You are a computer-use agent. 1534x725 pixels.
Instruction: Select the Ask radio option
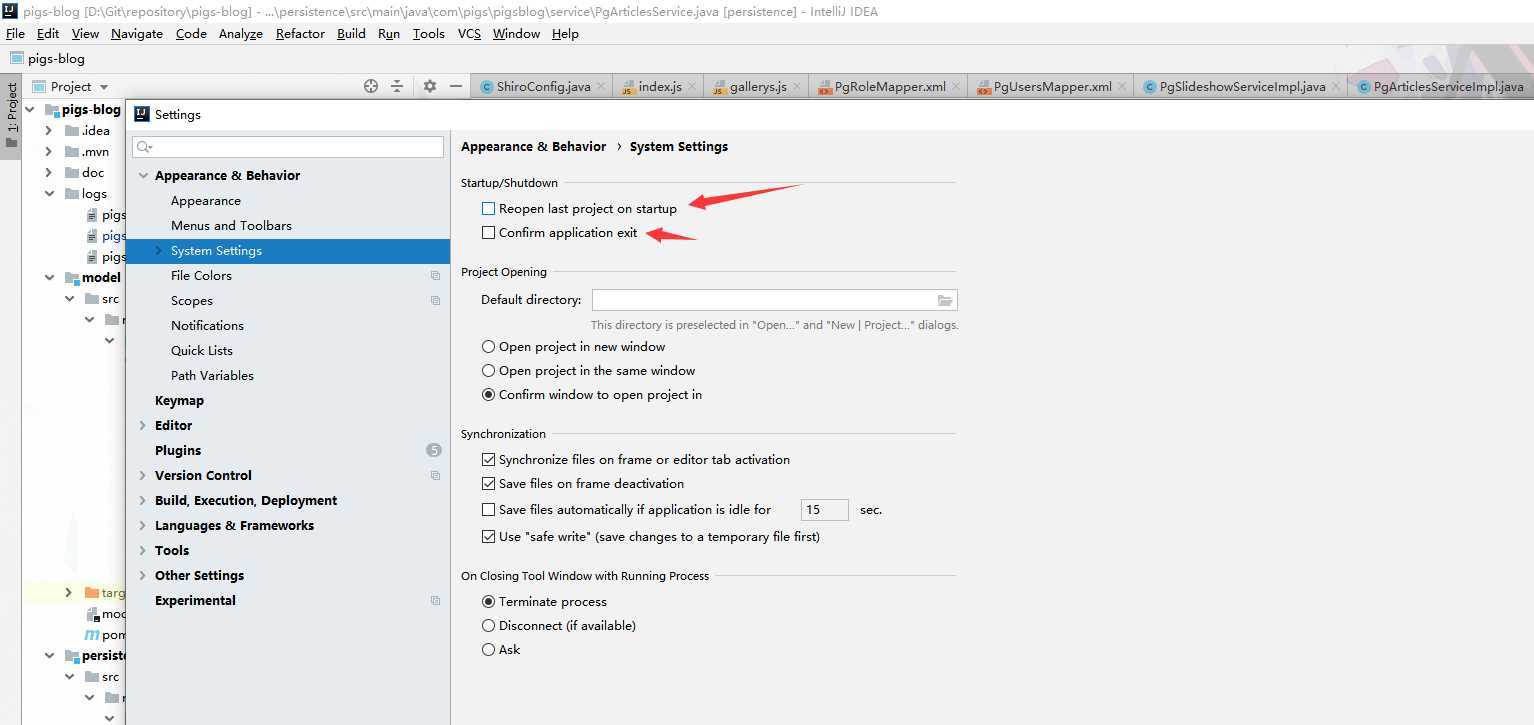[x=488, y=650]
